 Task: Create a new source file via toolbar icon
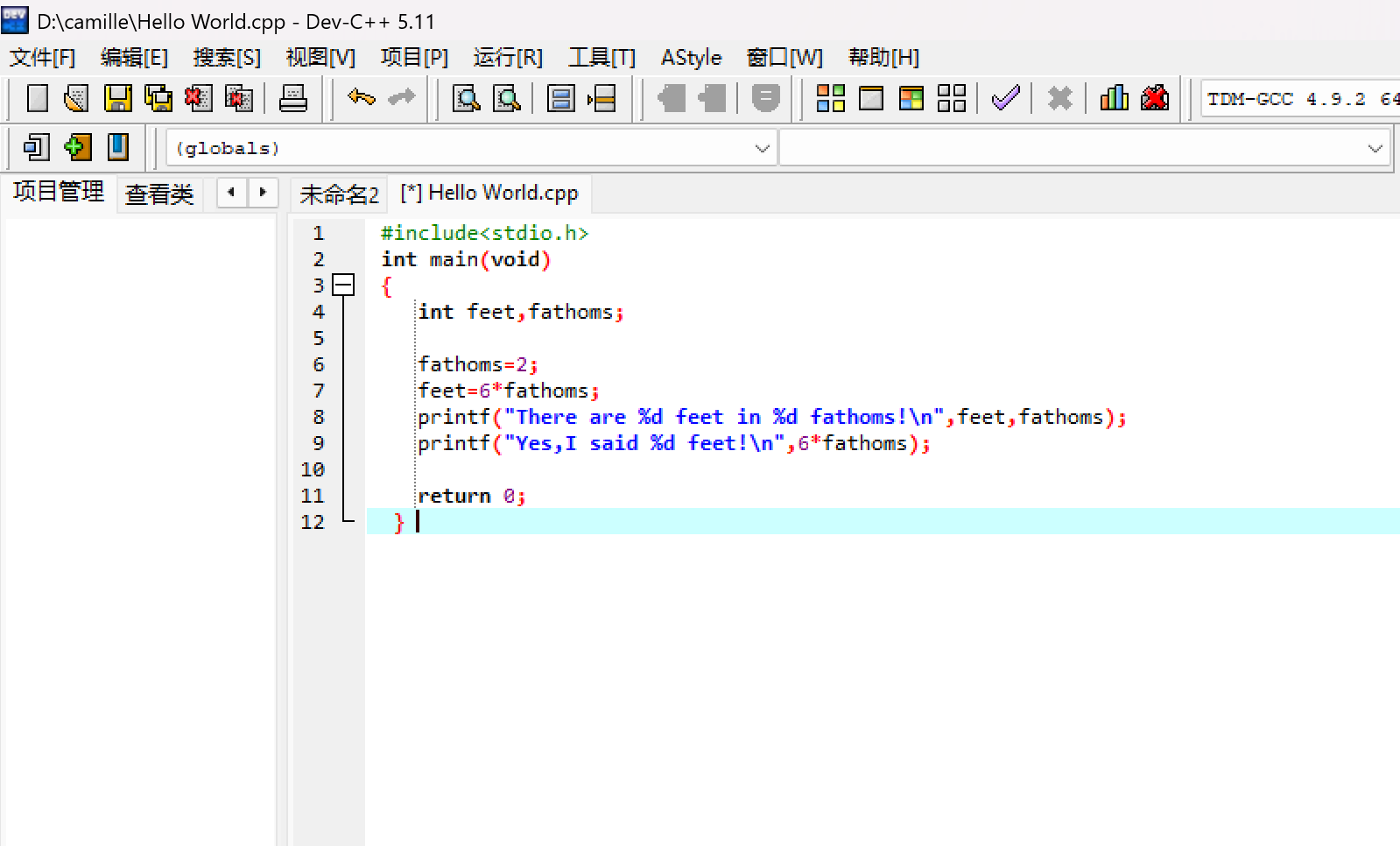pyautogui.click(x=38, y=98)
